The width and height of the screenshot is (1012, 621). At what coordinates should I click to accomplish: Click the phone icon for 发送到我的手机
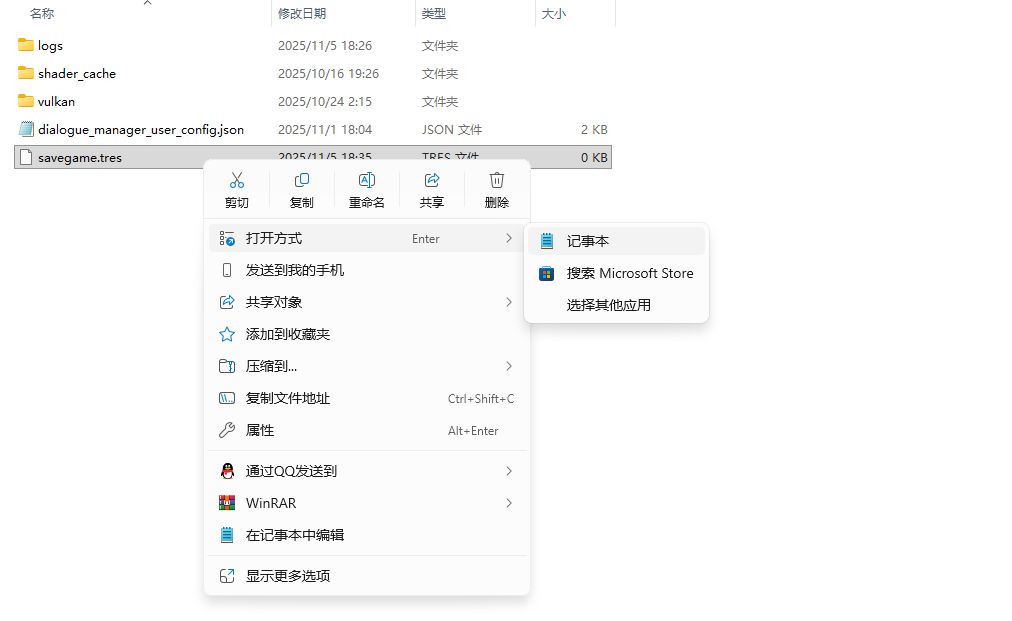click(x=227, y=270)
